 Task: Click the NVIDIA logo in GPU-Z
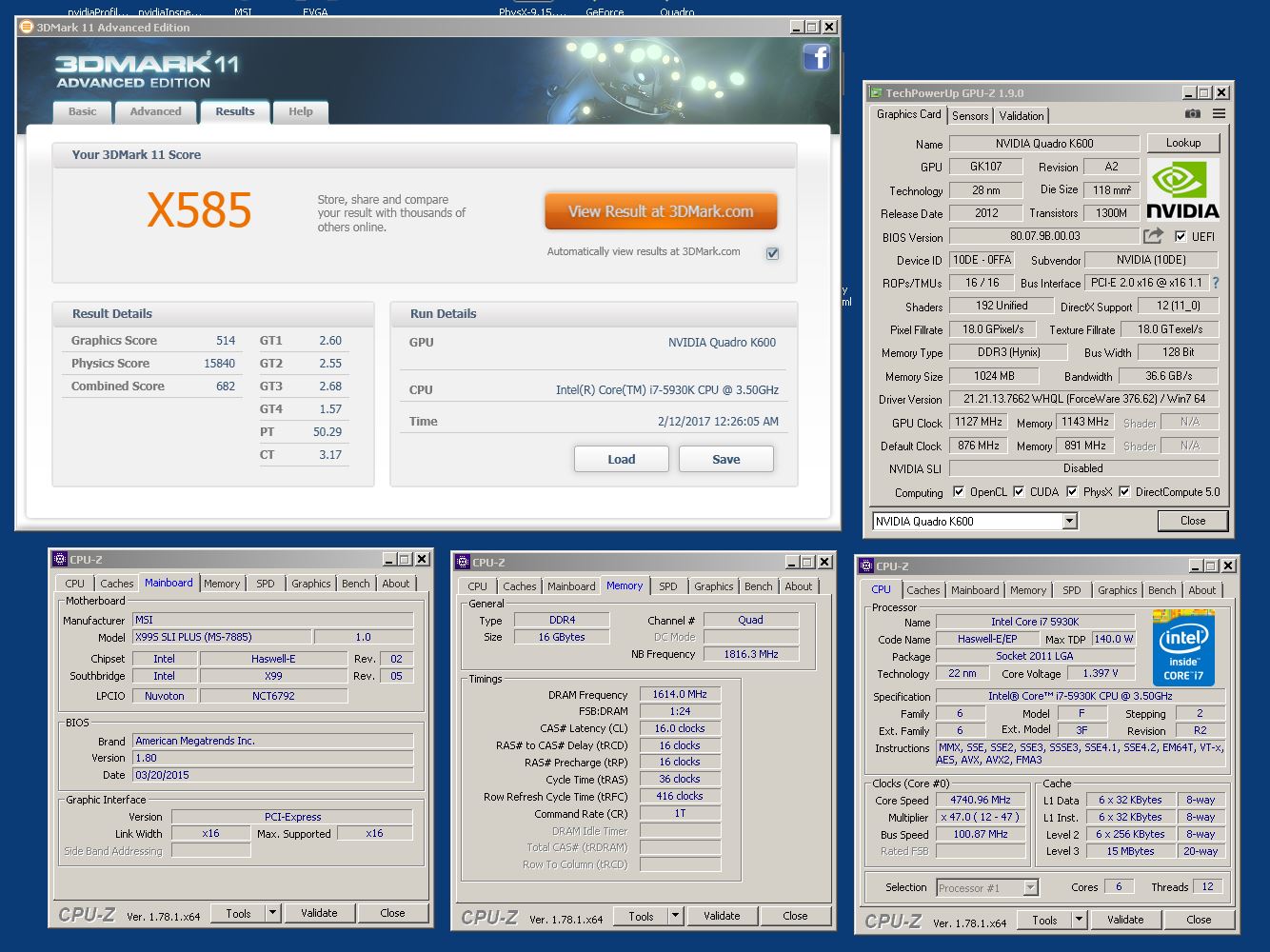tap(1181, 189)
